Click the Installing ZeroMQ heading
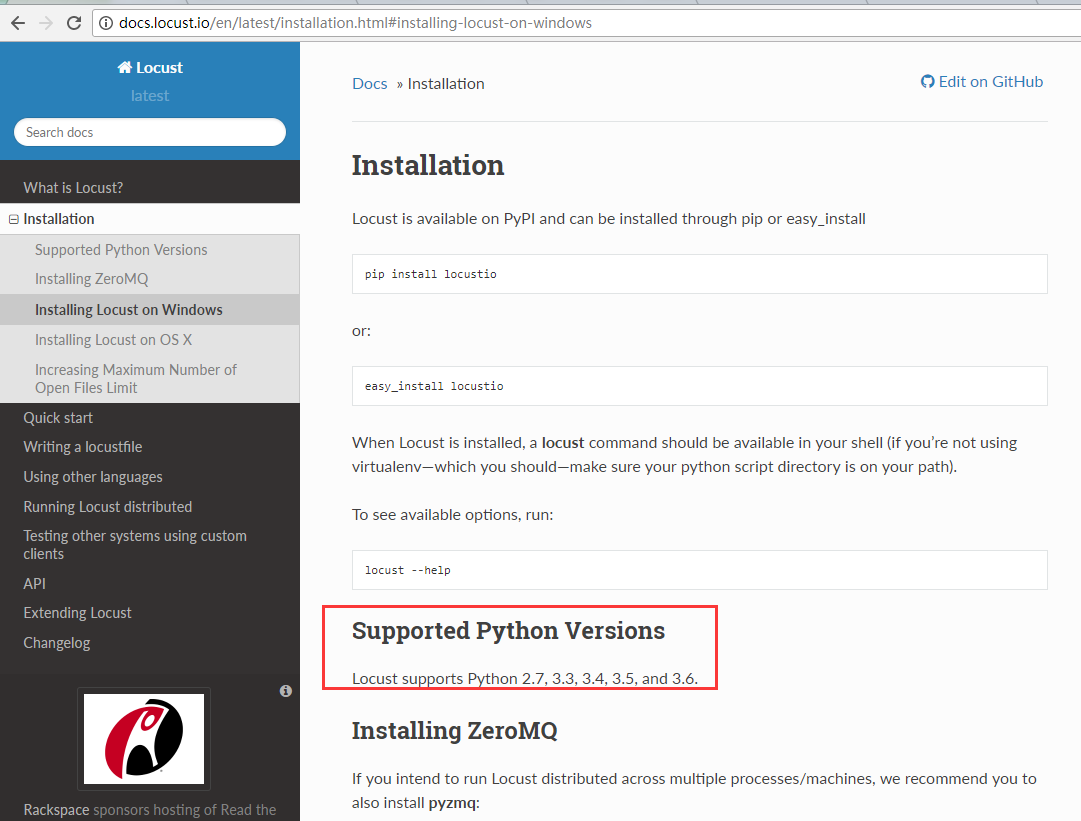 [x=454, y=731]
